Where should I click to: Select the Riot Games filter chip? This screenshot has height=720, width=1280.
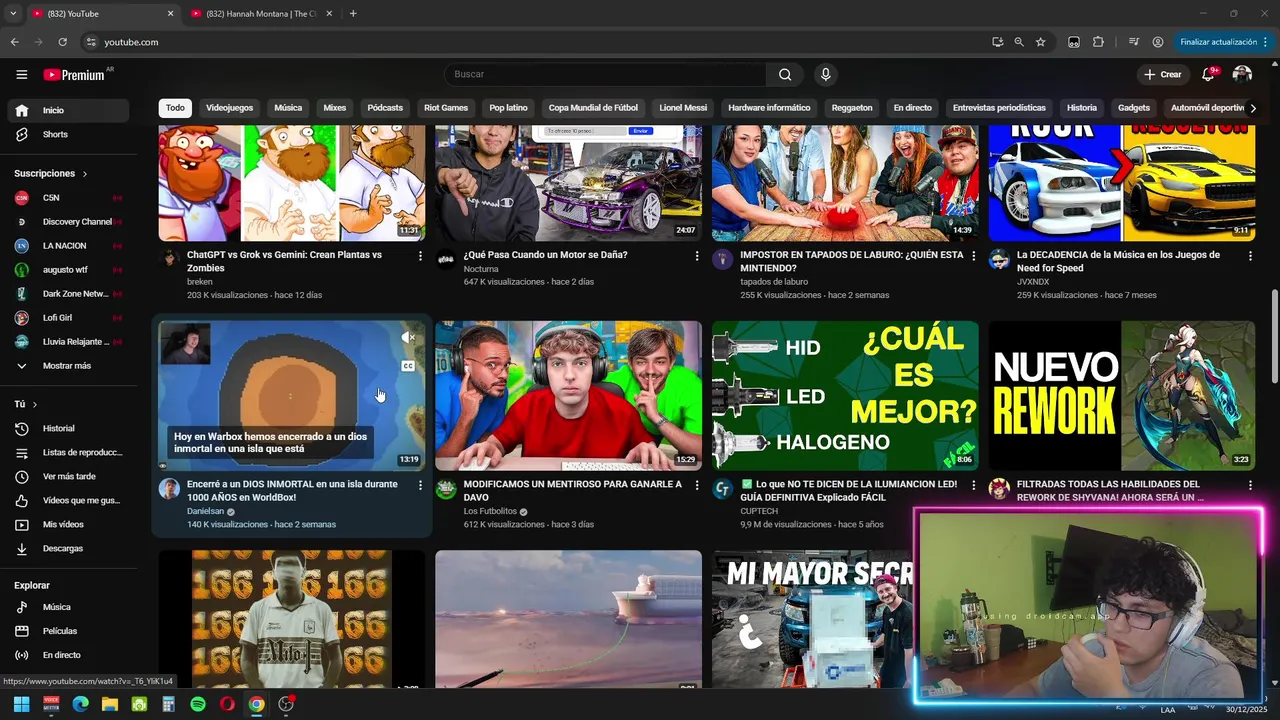click(x=446, y=108)
